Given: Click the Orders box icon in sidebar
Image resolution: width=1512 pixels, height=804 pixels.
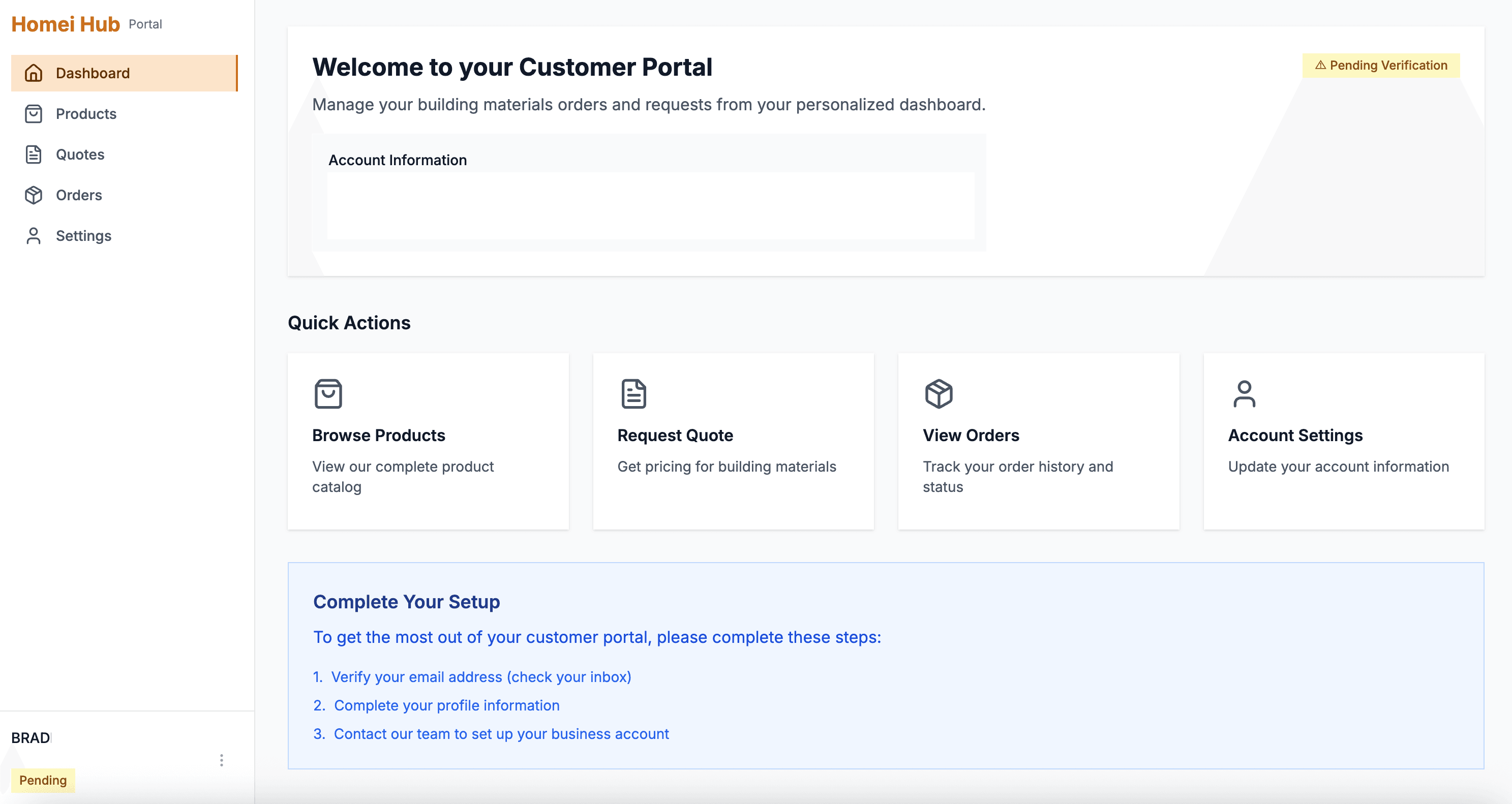Looking at the screenshot, I should [34, 195].
